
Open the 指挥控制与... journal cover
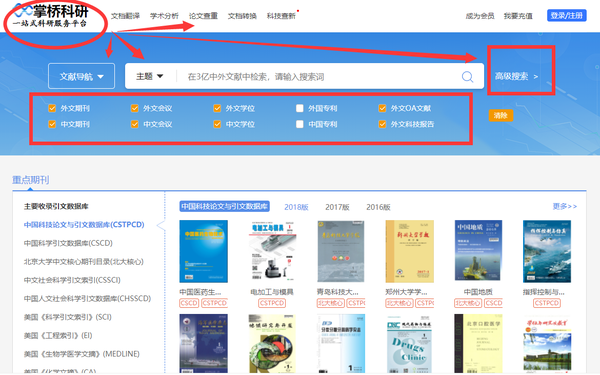point(547,251)
